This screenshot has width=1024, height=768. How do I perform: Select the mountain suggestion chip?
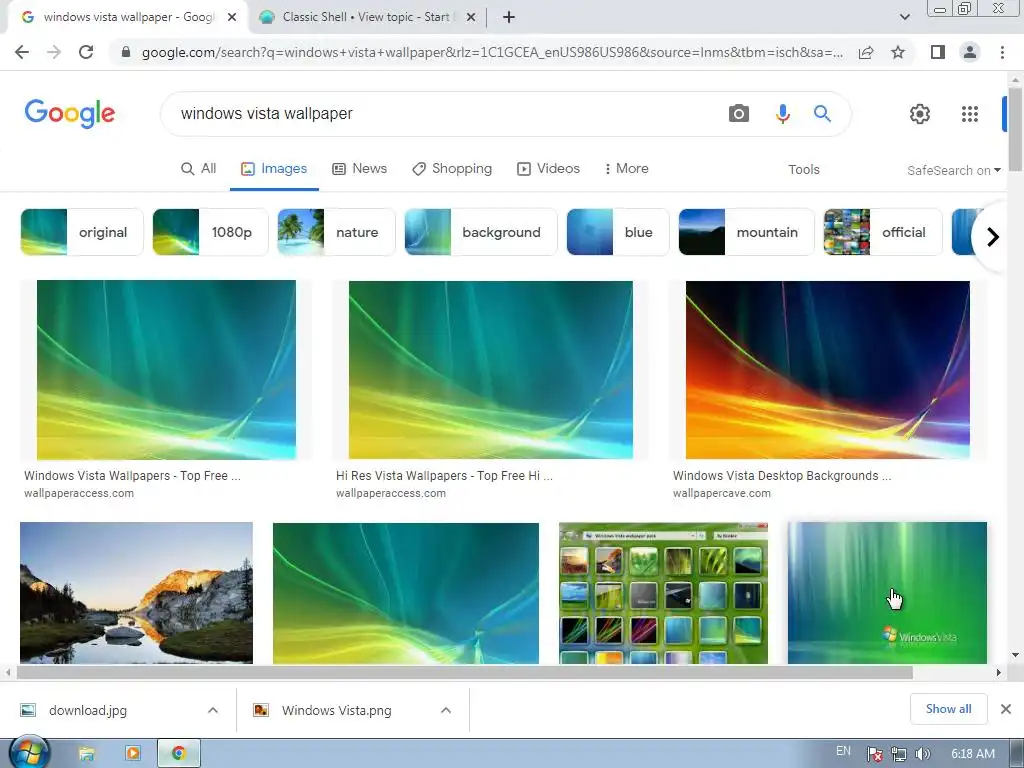pos(746,232)
